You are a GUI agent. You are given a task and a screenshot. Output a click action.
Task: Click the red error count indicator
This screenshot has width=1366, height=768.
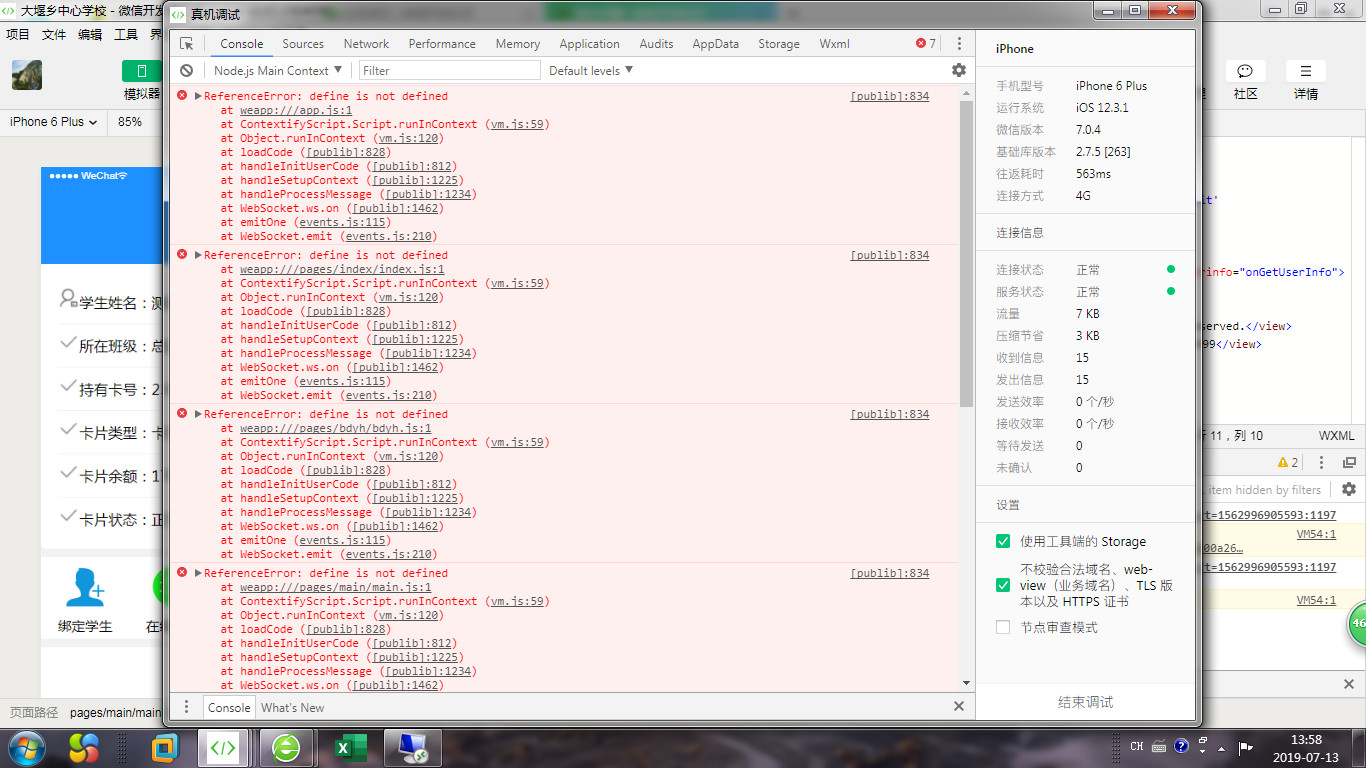[x=926, y=44]
